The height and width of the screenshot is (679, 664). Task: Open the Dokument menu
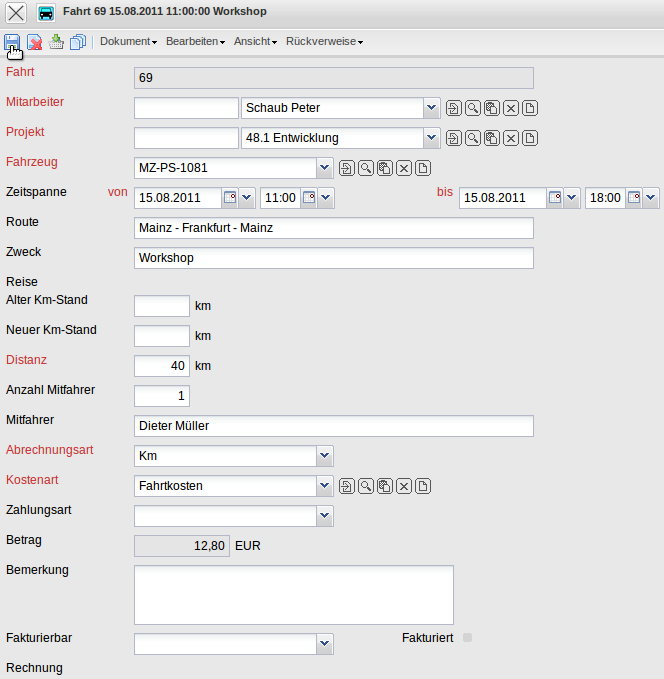pos(128,42)
